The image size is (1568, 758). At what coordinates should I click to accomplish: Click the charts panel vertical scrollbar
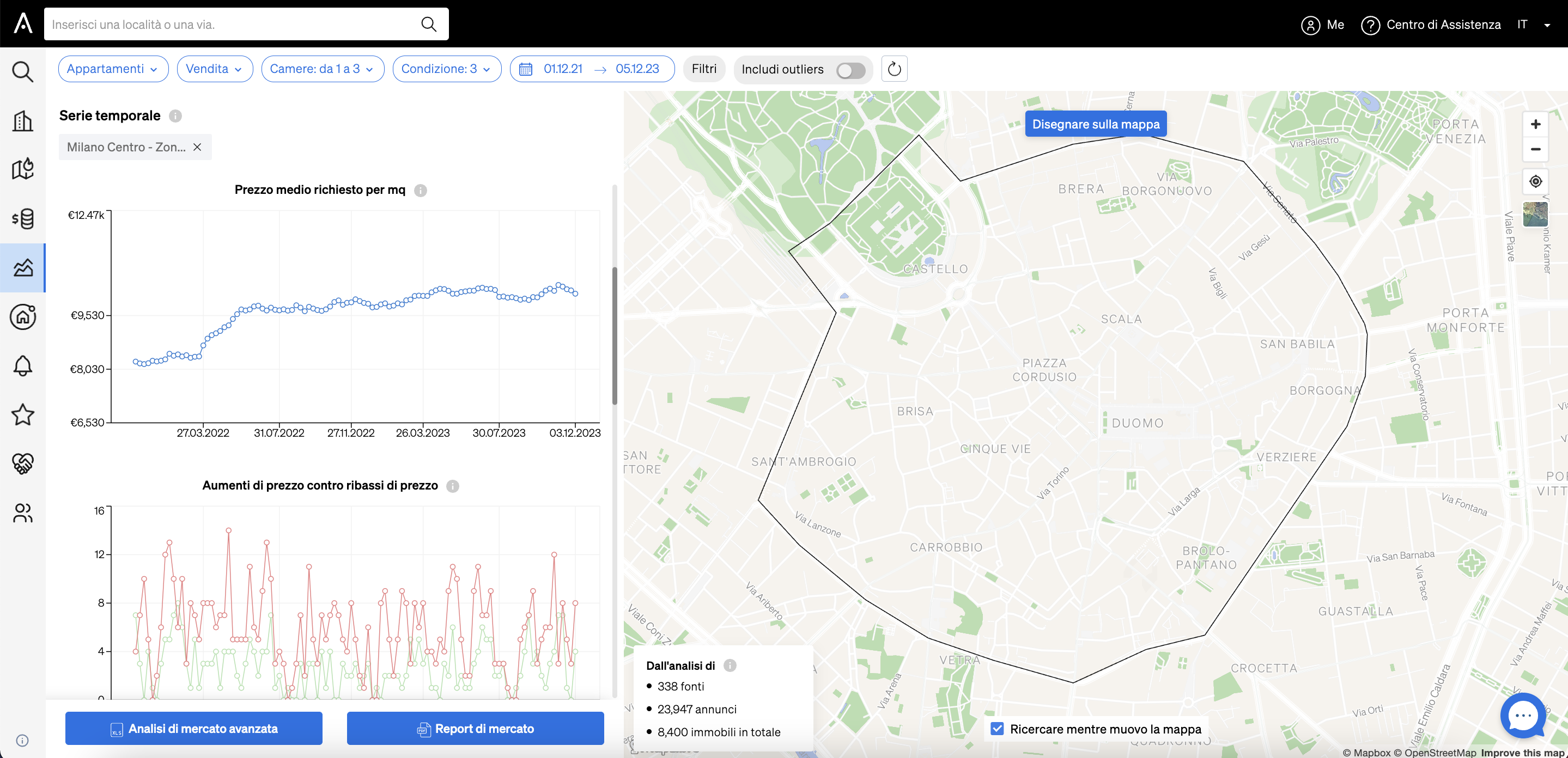point(615,336)
